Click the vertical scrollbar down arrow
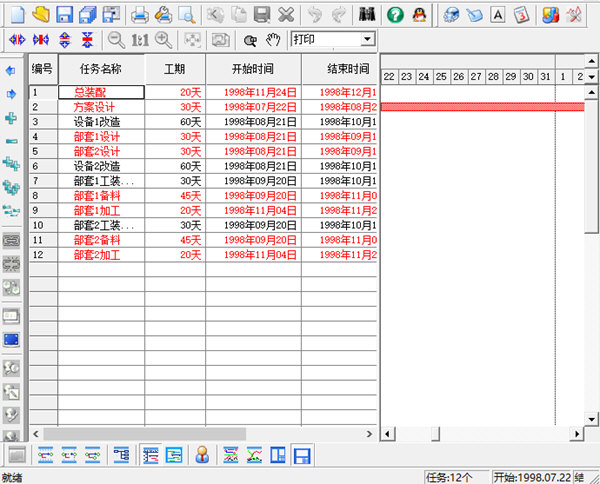Image resolution: width=600 pixels, height=484 pixels. tap(592, 419)
